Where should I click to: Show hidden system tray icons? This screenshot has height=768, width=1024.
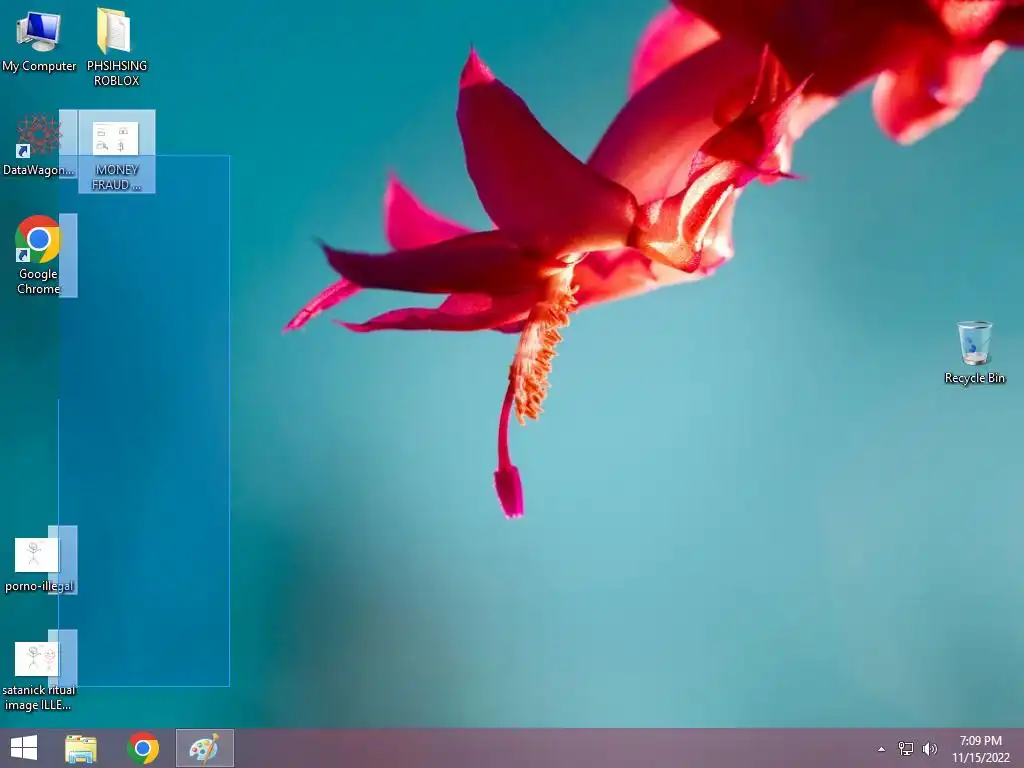(882, 749)
